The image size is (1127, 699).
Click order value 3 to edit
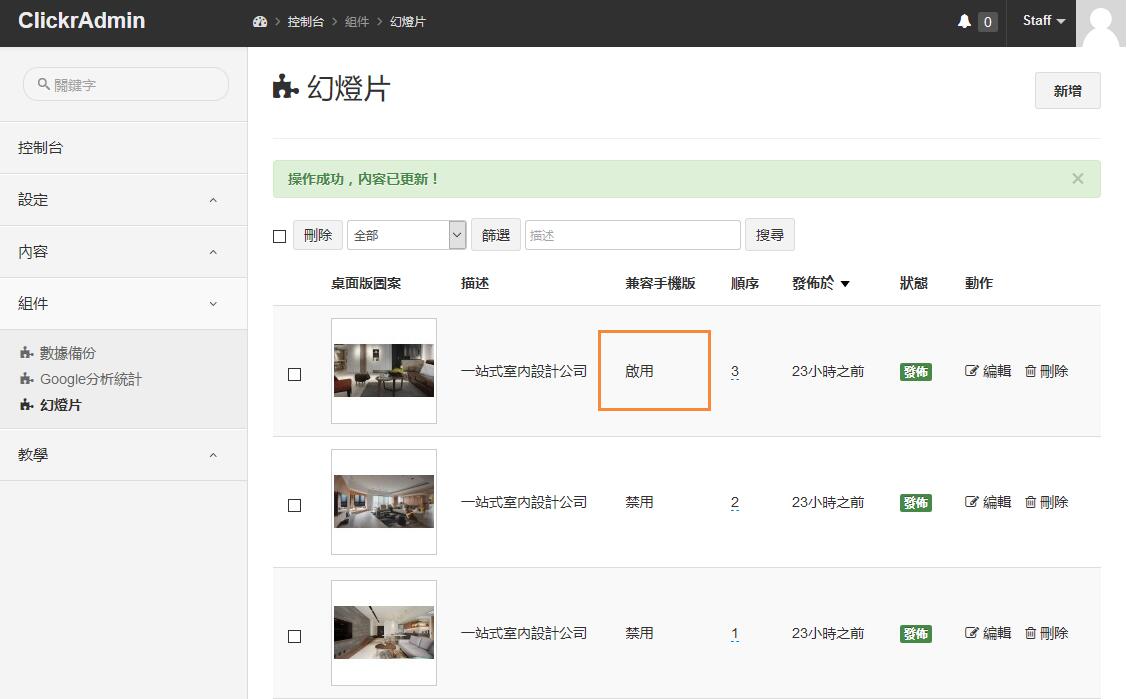[735, 371]
